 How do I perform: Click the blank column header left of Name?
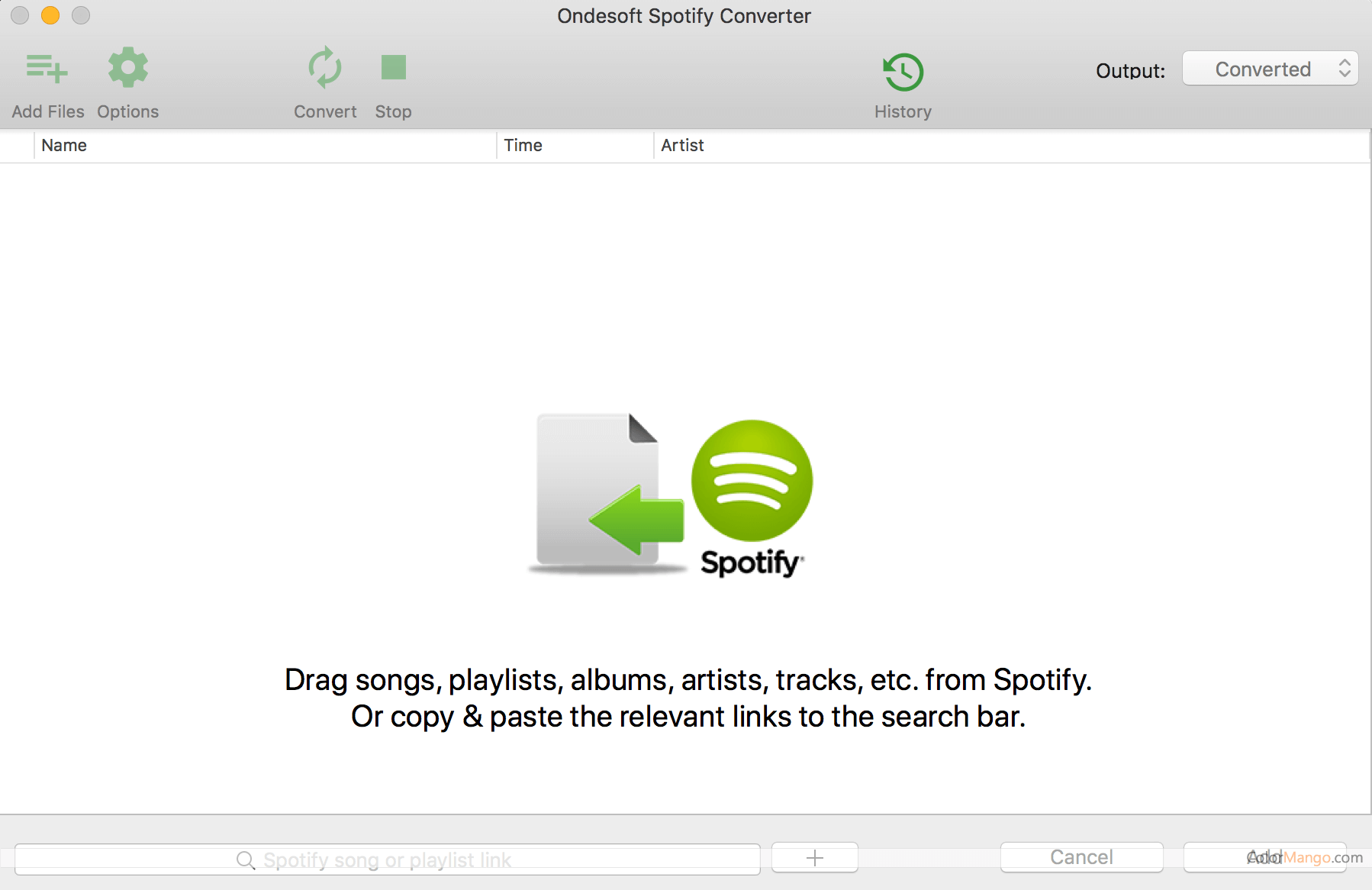[x=17, y=146]
